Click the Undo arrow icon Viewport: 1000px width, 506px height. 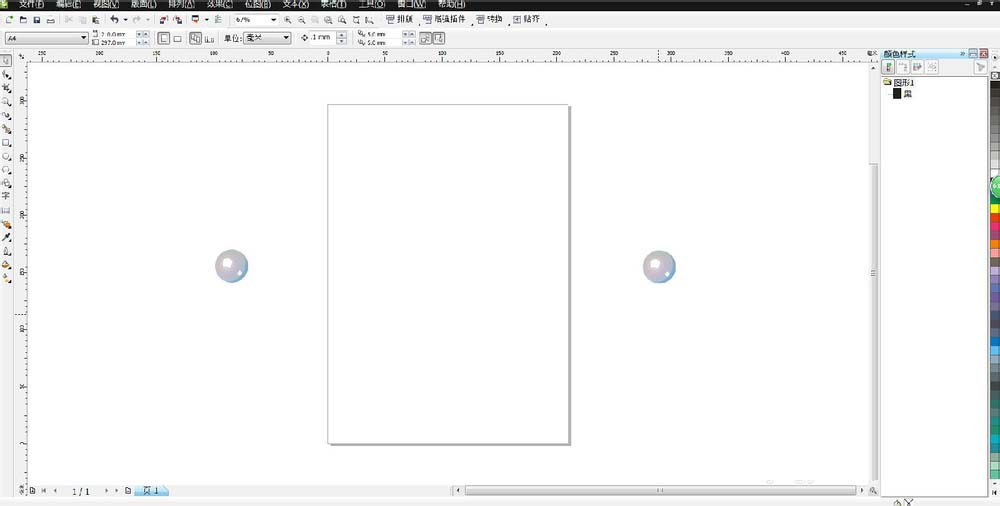coord(114,20)
